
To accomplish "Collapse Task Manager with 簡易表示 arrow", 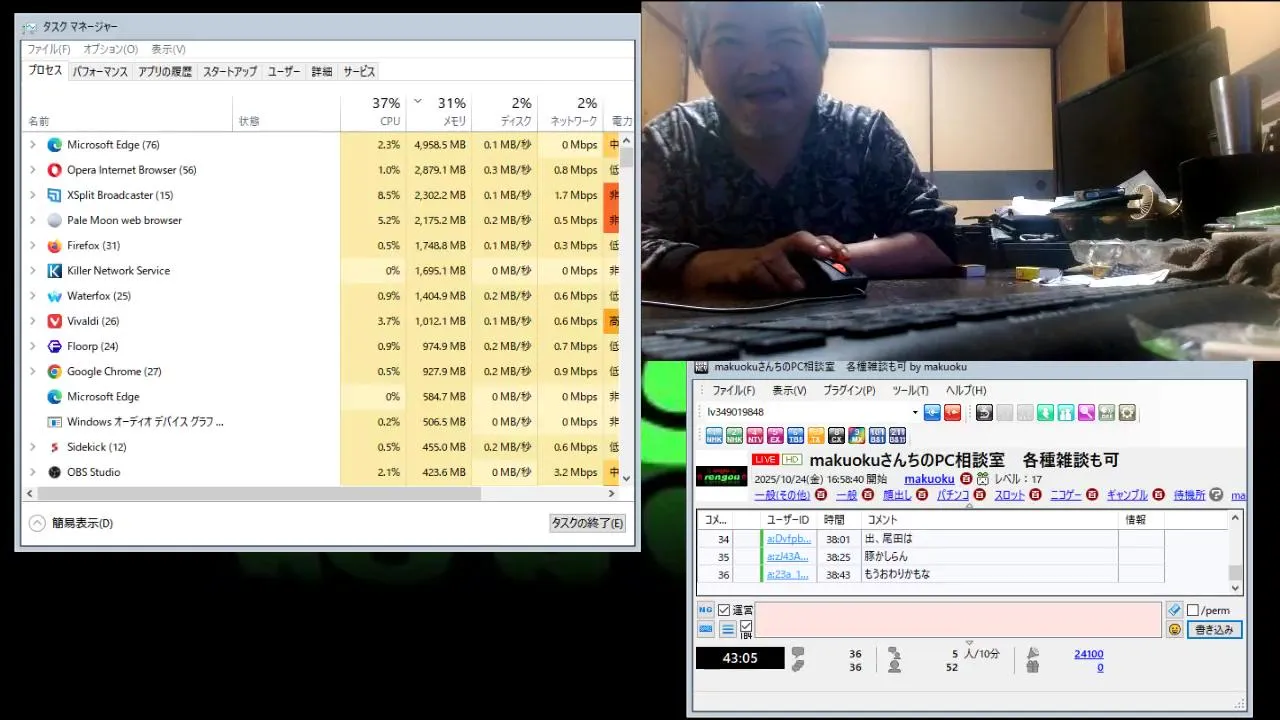I will (x=37, y=523).
